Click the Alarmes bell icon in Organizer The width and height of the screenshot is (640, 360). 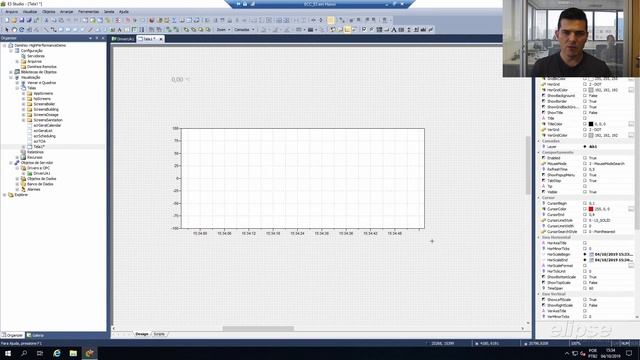click(x=23, y=189)
